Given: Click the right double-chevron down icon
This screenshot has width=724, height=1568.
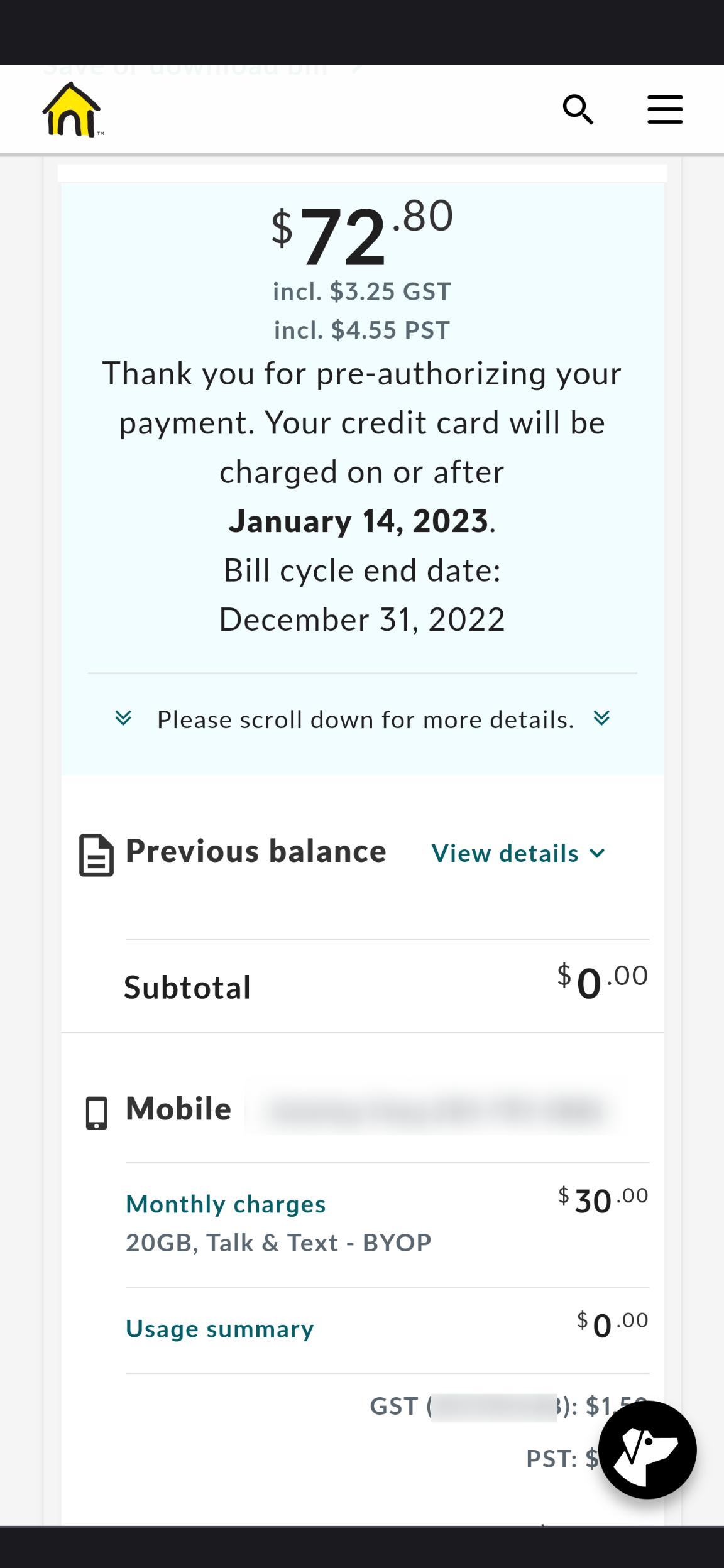Looking at the screenshot, I should 601,718.
